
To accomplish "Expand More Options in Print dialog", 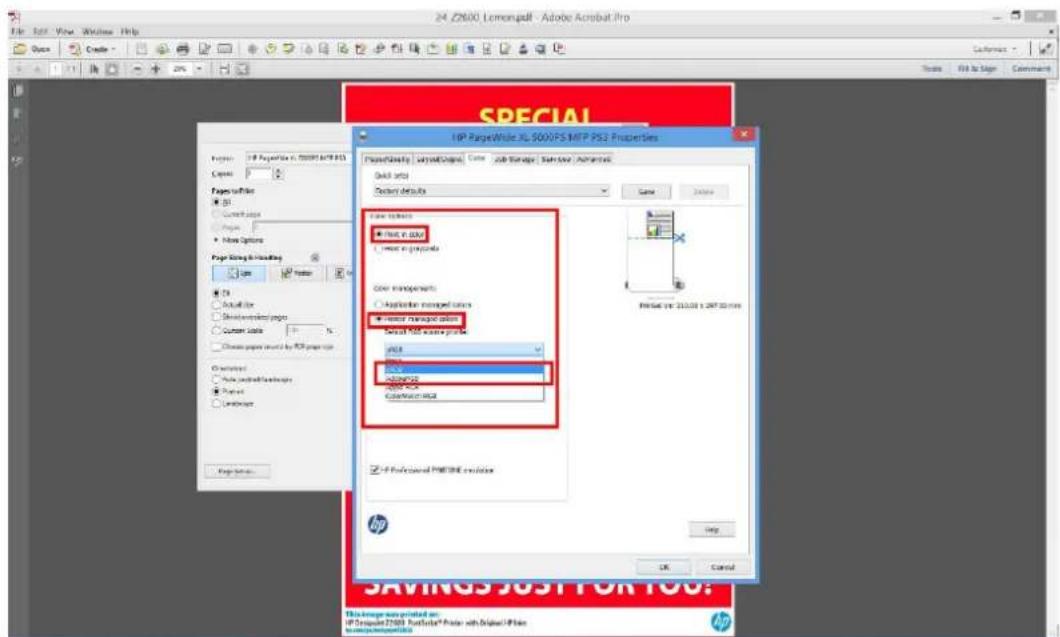I will (x=239, y=240).
